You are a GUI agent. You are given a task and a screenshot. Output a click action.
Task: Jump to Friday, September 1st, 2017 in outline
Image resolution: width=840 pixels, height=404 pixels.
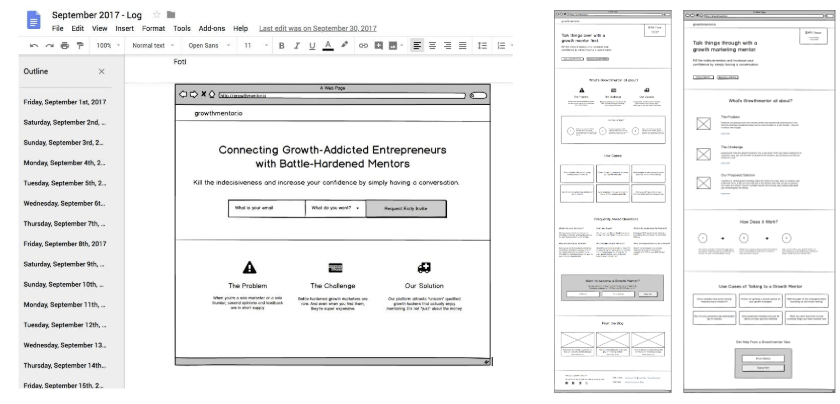pos(65,102)
